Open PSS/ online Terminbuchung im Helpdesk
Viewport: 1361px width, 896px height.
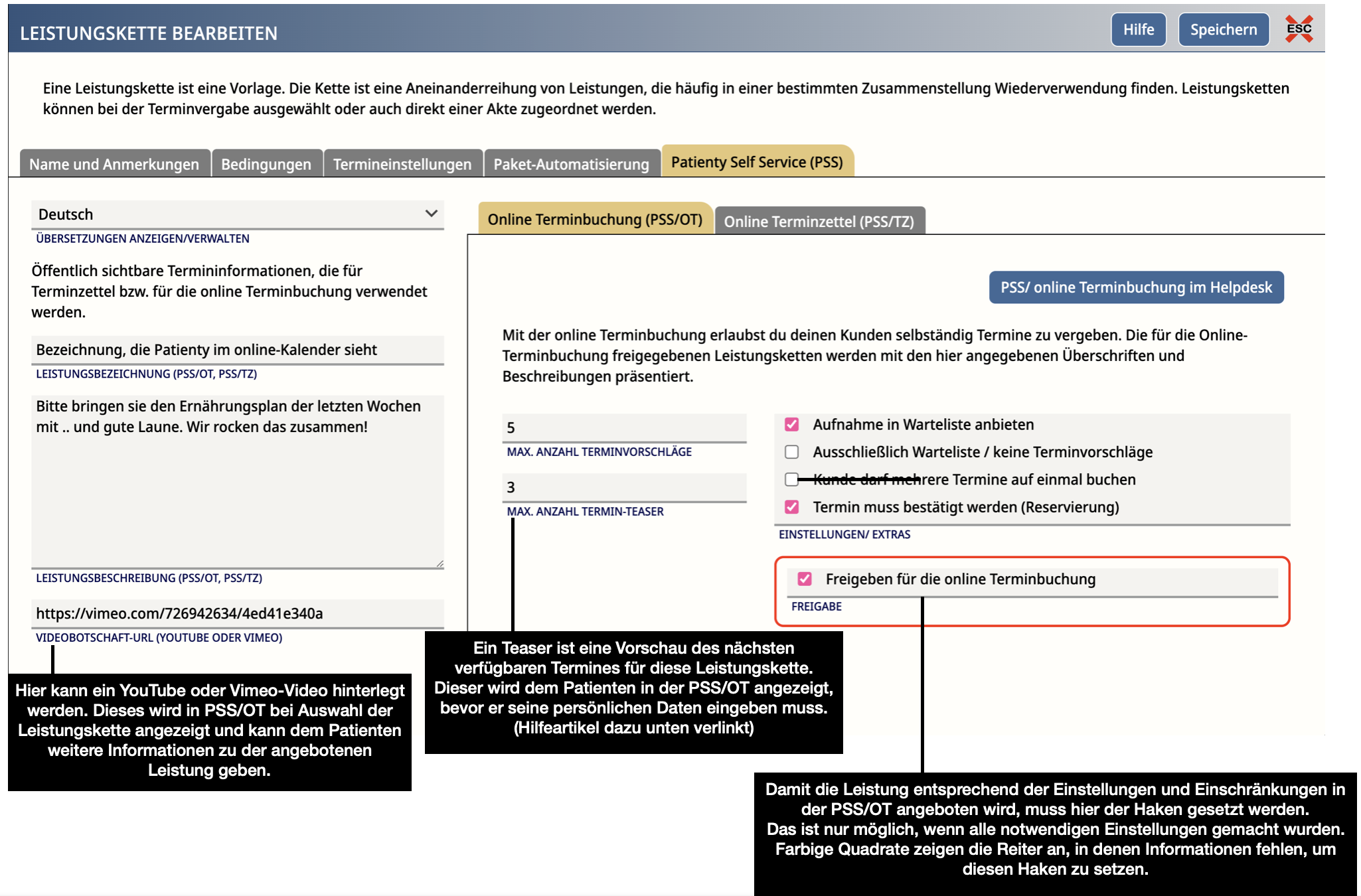coord(1136,287)
